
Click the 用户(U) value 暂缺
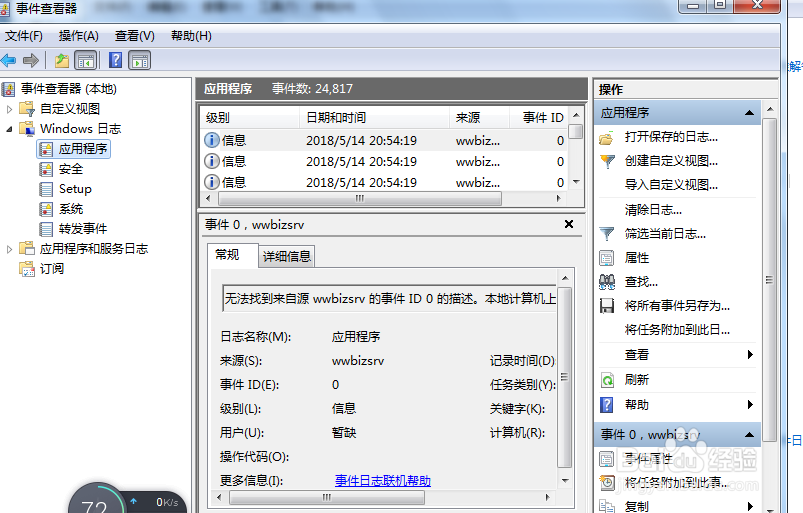click(344, 433)
